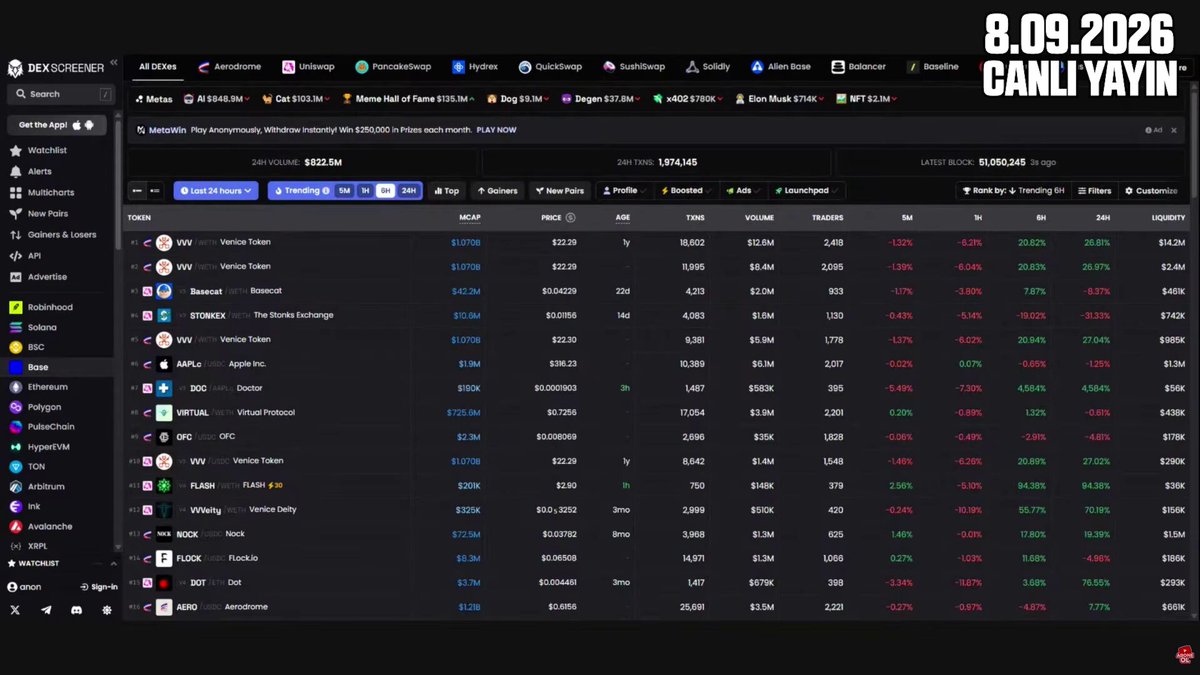Click the BSC chain icon

pos(15,347)
